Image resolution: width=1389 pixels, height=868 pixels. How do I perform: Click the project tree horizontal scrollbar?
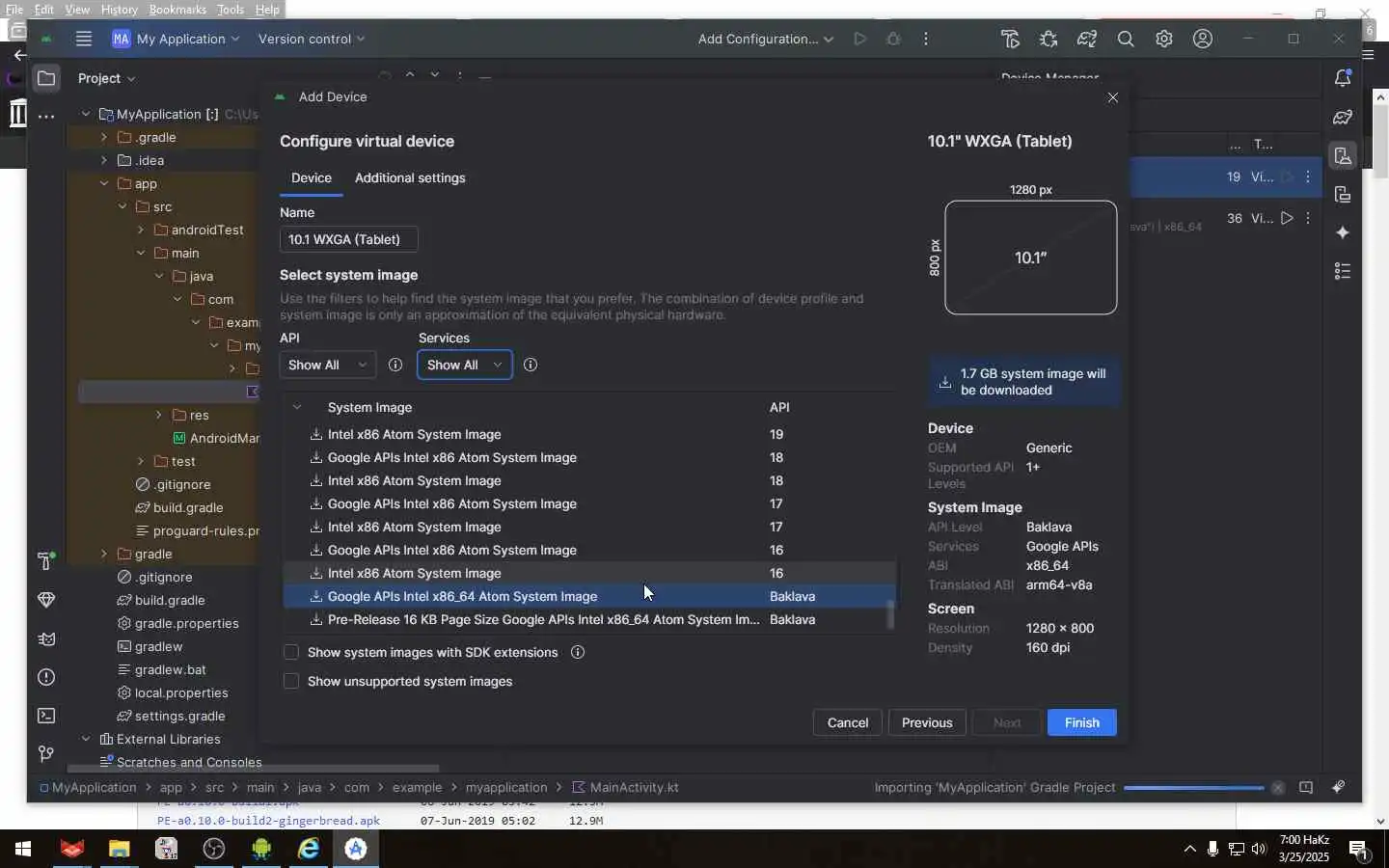coord(253,769)
